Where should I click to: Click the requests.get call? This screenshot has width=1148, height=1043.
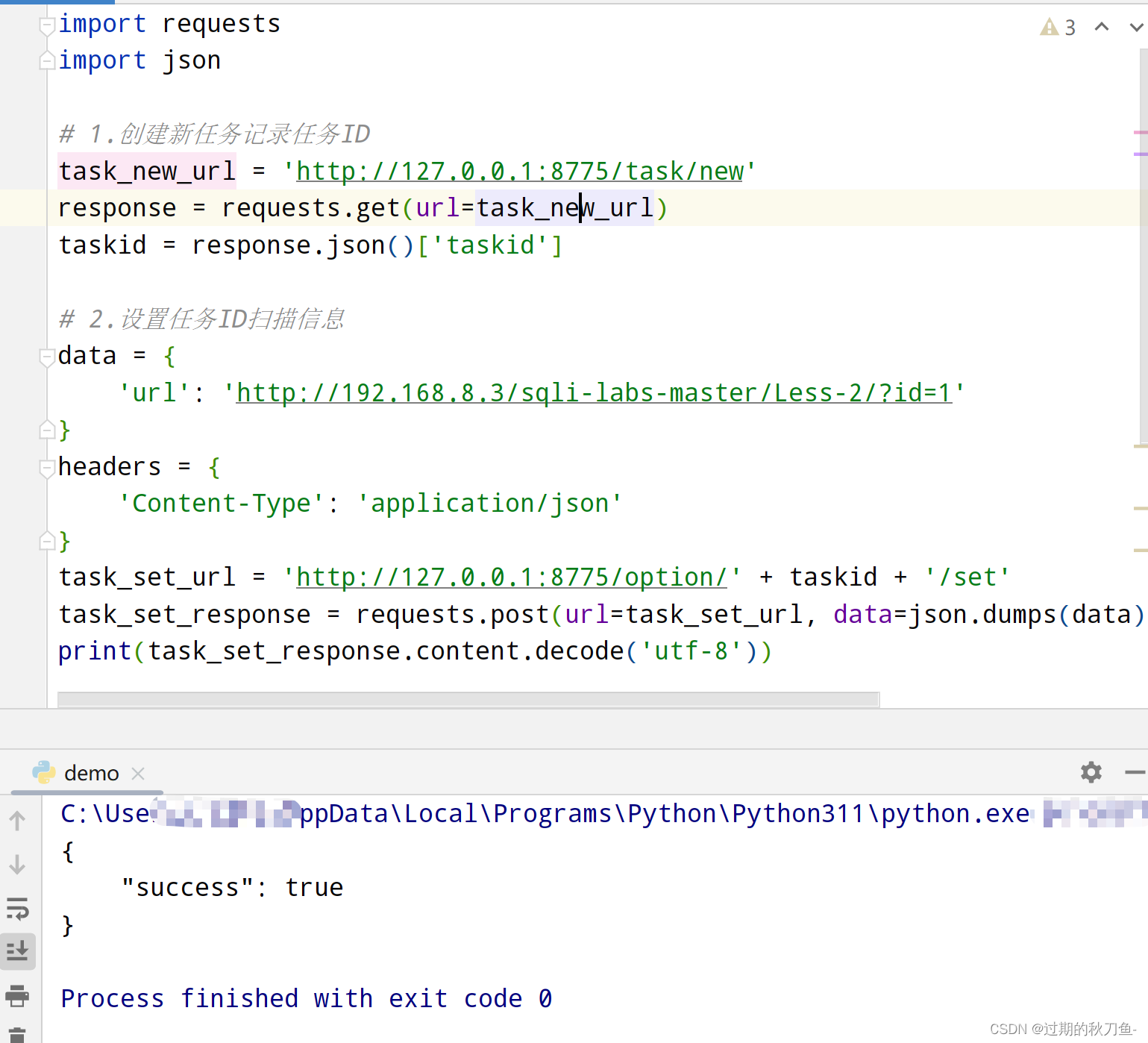[311, 208]
